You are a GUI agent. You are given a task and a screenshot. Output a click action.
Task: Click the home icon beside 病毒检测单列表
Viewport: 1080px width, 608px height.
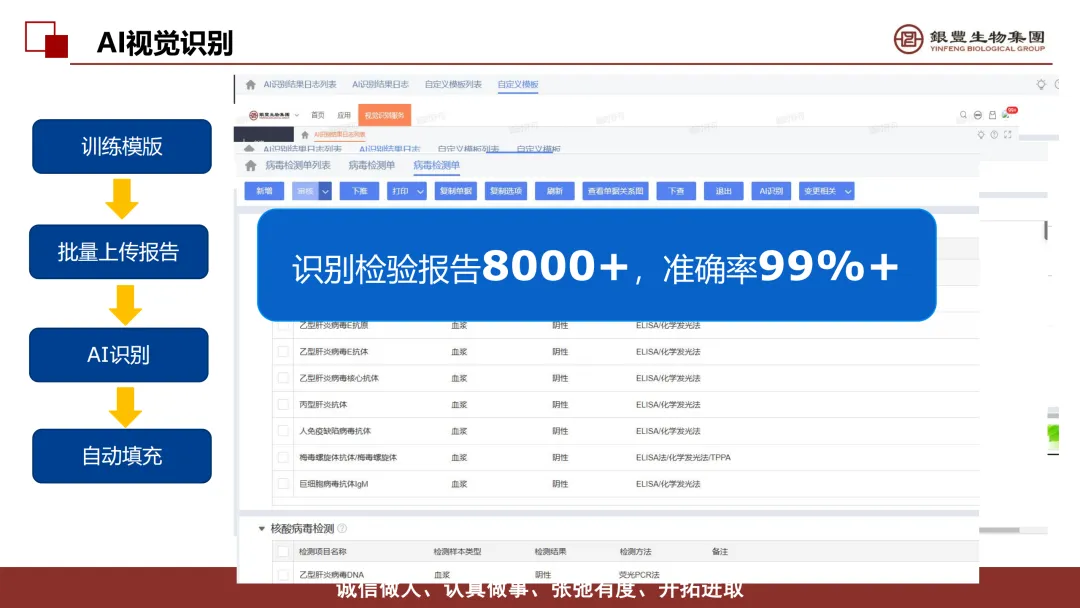tap(251, 165)
